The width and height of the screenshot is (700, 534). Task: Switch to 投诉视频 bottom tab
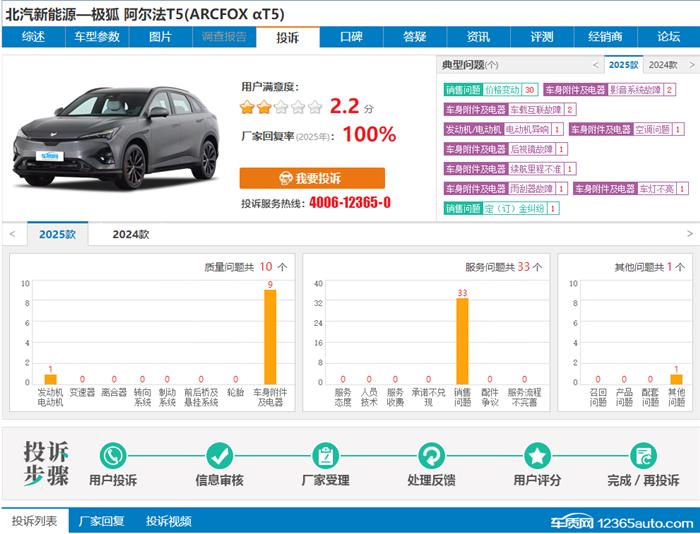click(x=169, y=521)
